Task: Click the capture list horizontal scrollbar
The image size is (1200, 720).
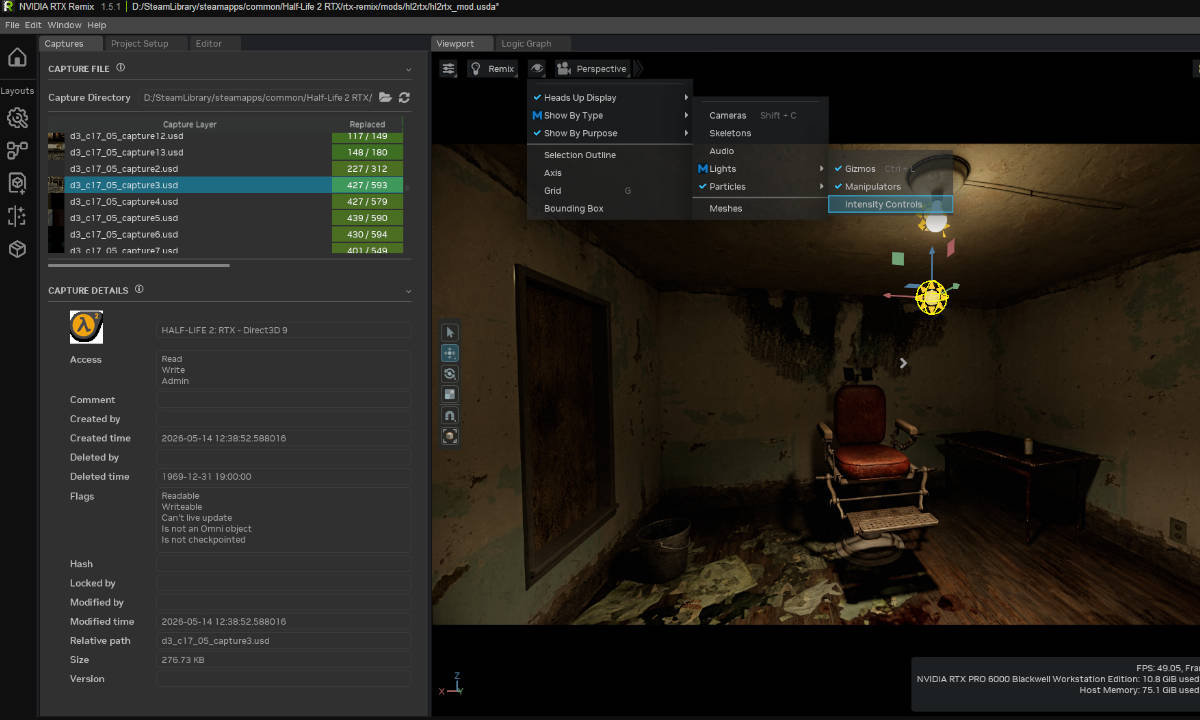Action: click(139, 265)
